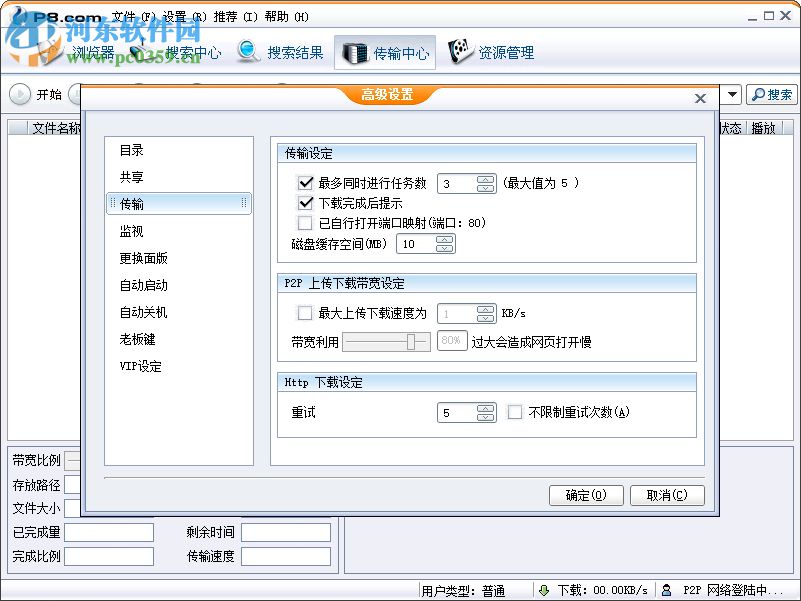Click the 传输速度 value field
801x601 pixels.
pos(286,556)
